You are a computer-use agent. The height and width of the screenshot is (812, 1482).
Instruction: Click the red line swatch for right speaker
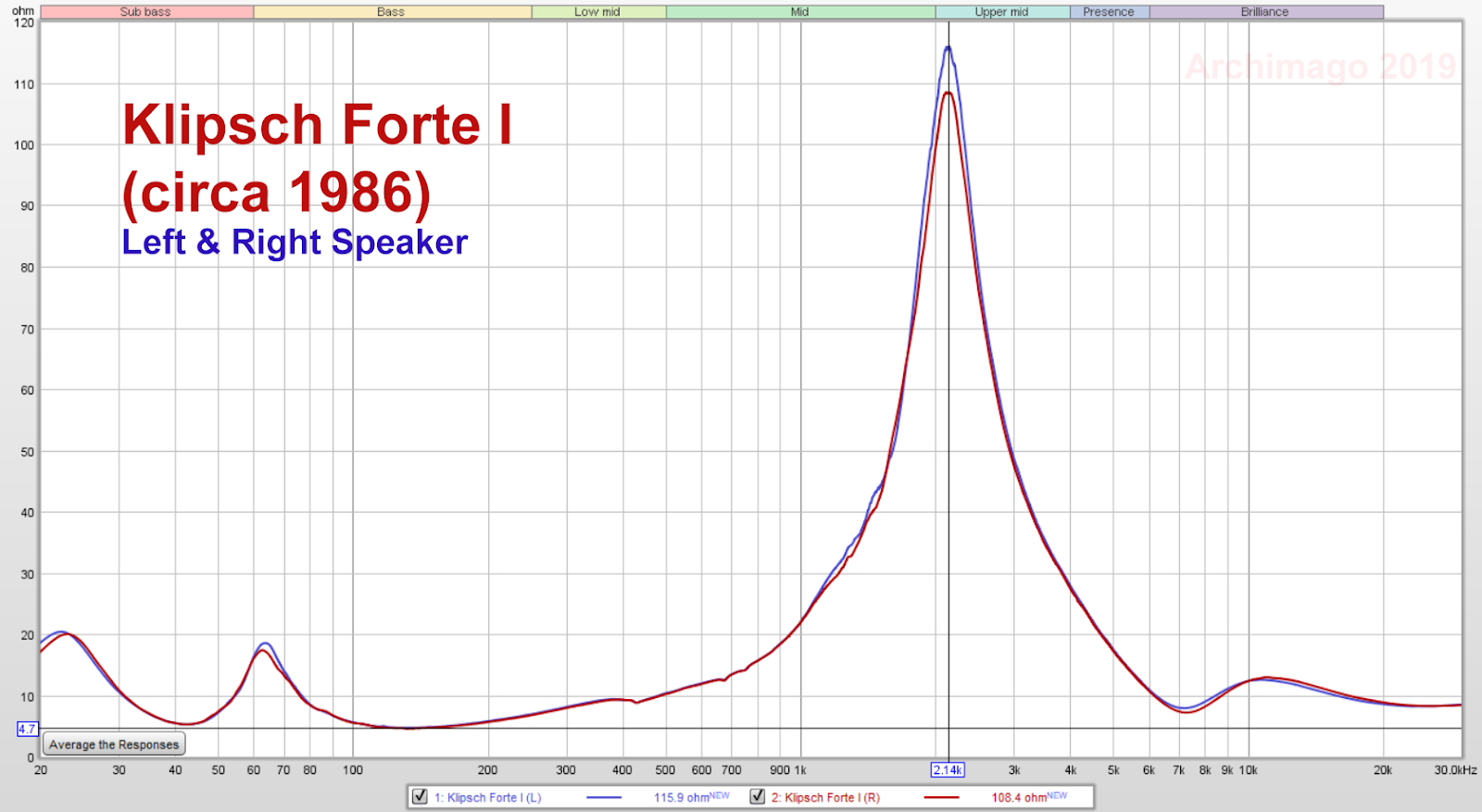(x=942, y=797)
